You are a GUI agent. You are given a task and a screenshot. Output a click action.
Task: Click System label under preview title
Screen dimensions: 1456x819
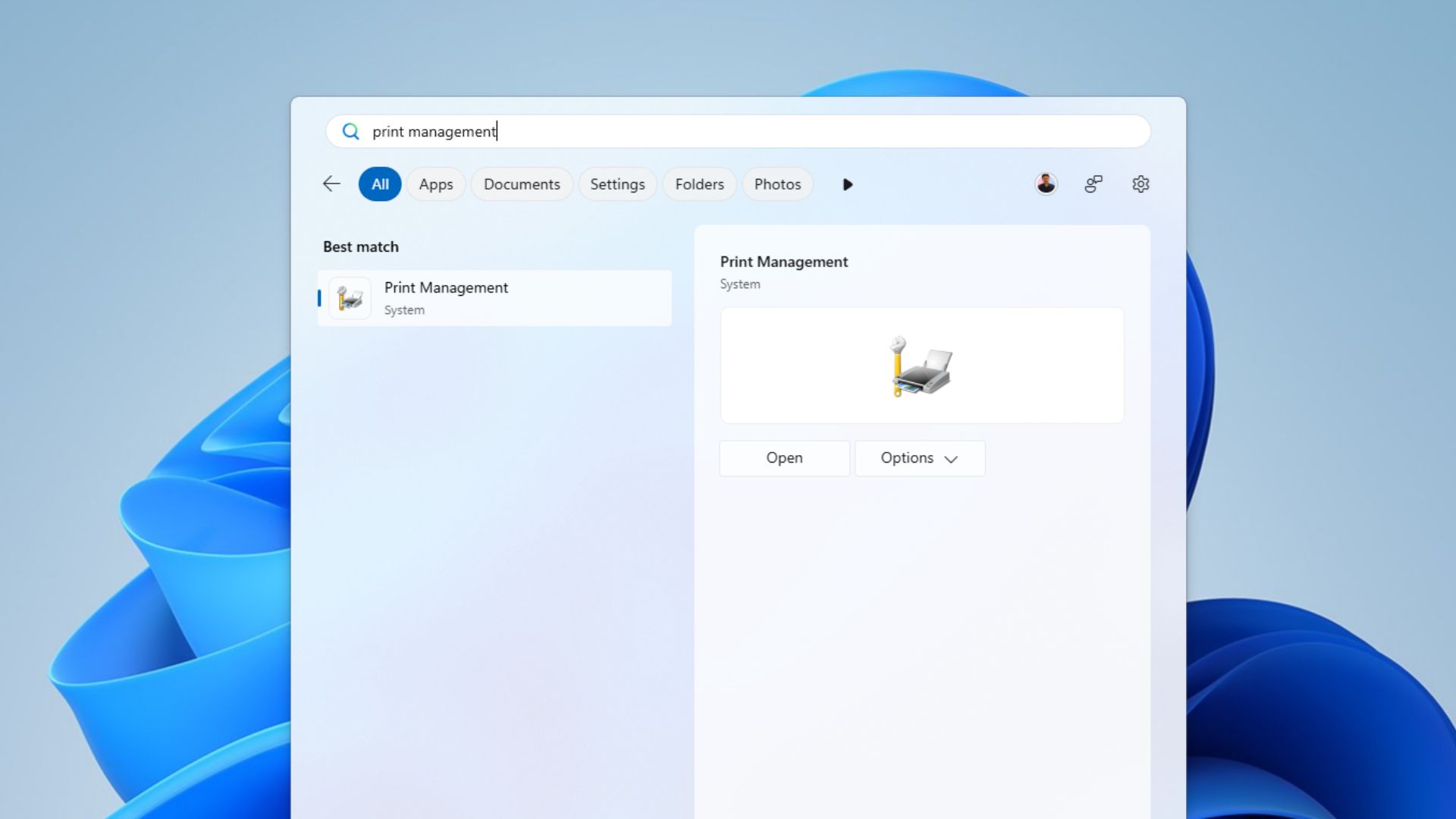click(740, 284)
